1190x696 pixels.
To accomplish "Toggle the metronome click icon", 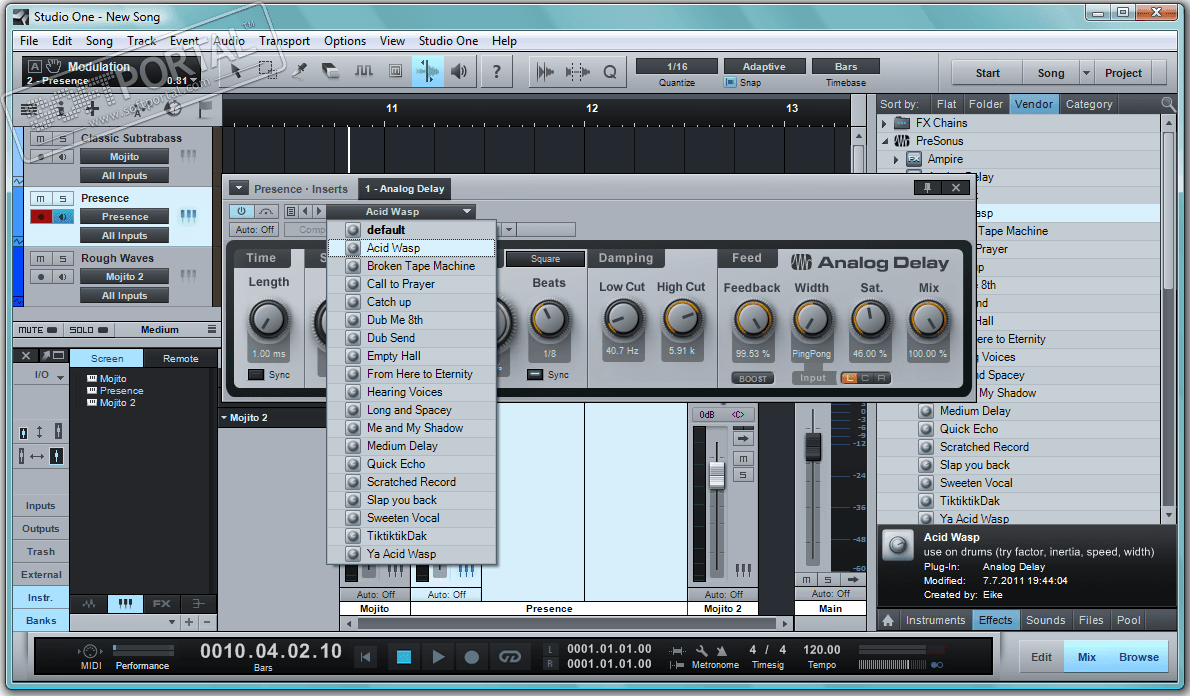I will [x=721, y=650].
